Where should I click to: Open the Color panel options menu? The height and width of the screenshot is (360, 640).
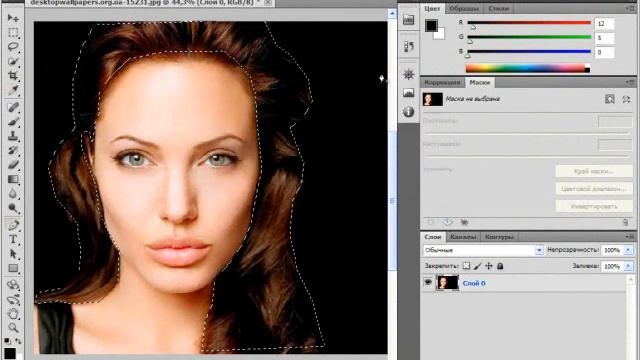click(631, 8)
